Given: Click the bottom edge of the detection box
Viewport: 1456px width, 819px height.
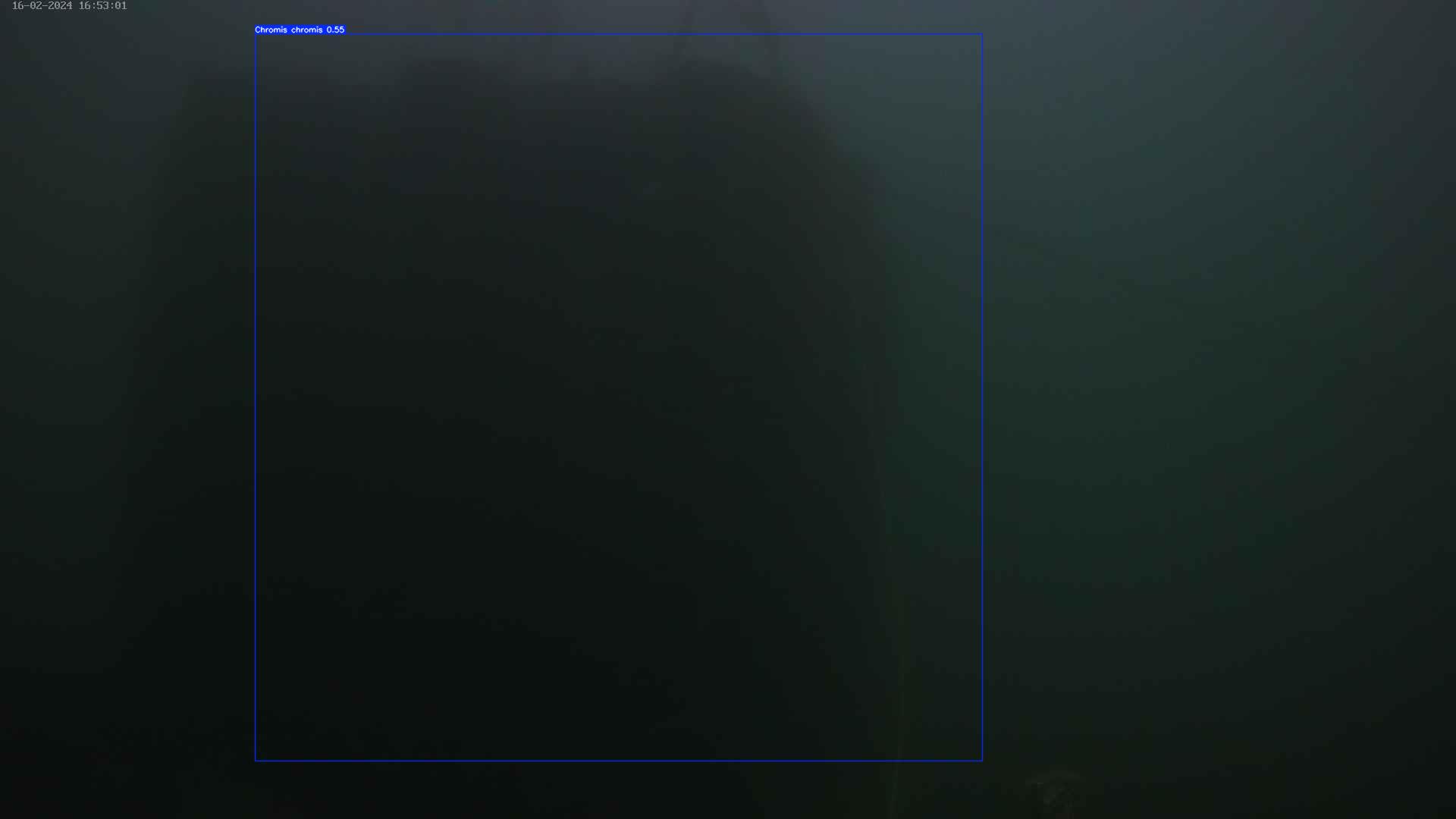Looking at the screenshot, I should click(619, 760).
